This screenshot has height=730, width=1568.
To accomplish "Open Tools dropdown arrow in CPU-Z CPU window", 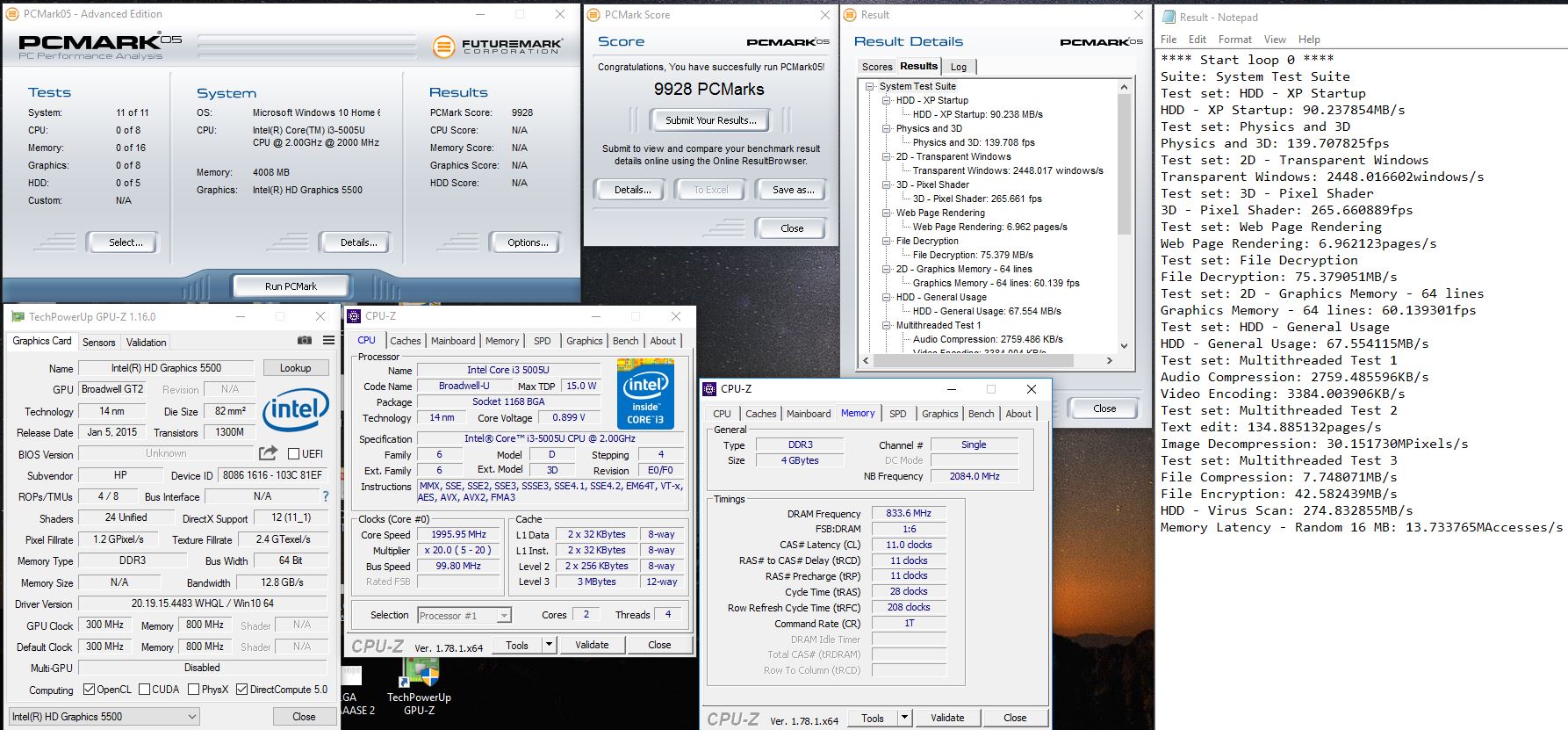I will pos(550,645).
